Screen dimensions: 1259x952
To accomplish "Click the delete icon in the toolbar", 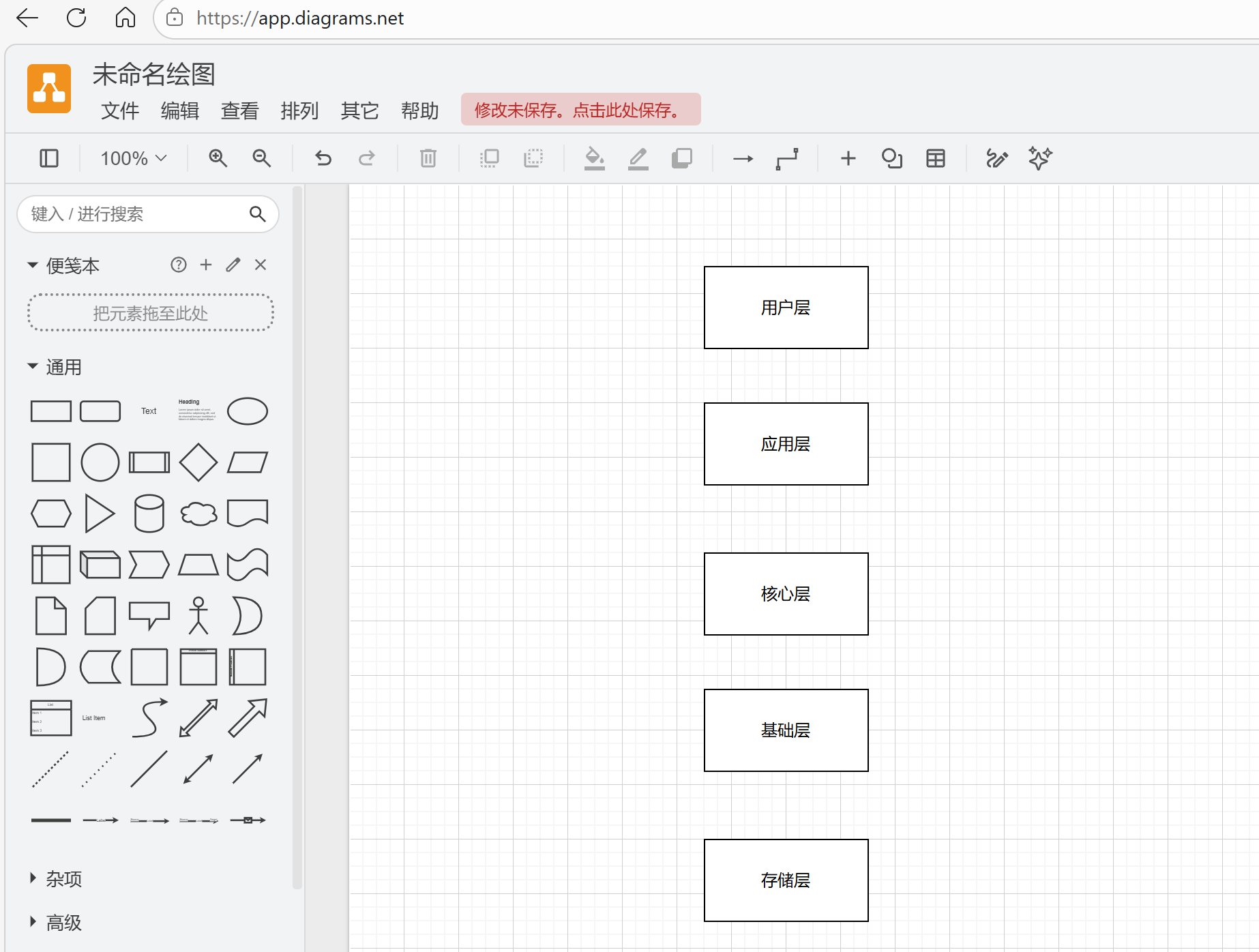I will (x=428, y=158).
